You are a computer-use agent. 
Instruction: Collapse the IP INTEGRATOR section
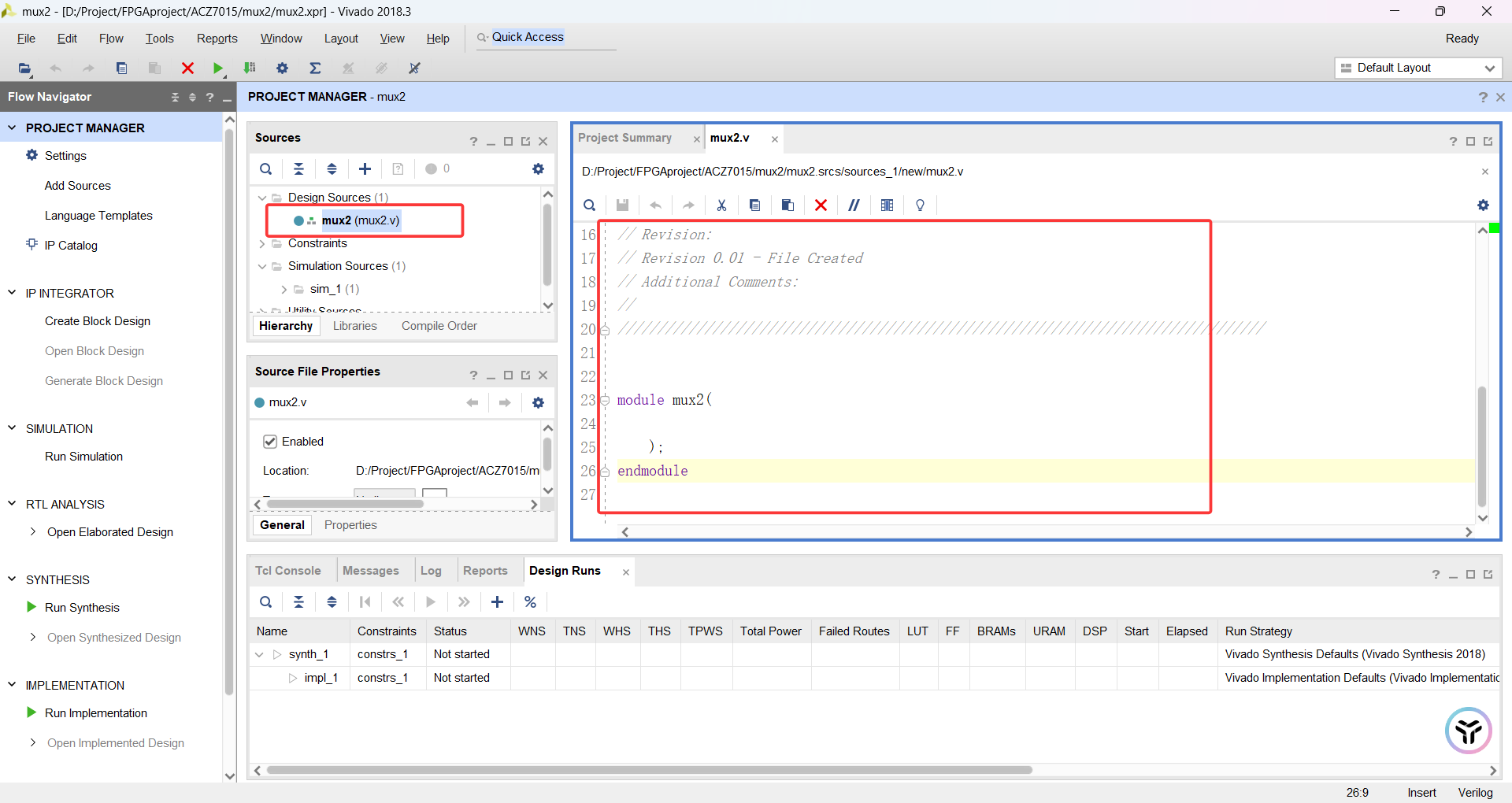click(x=12, y=293)
